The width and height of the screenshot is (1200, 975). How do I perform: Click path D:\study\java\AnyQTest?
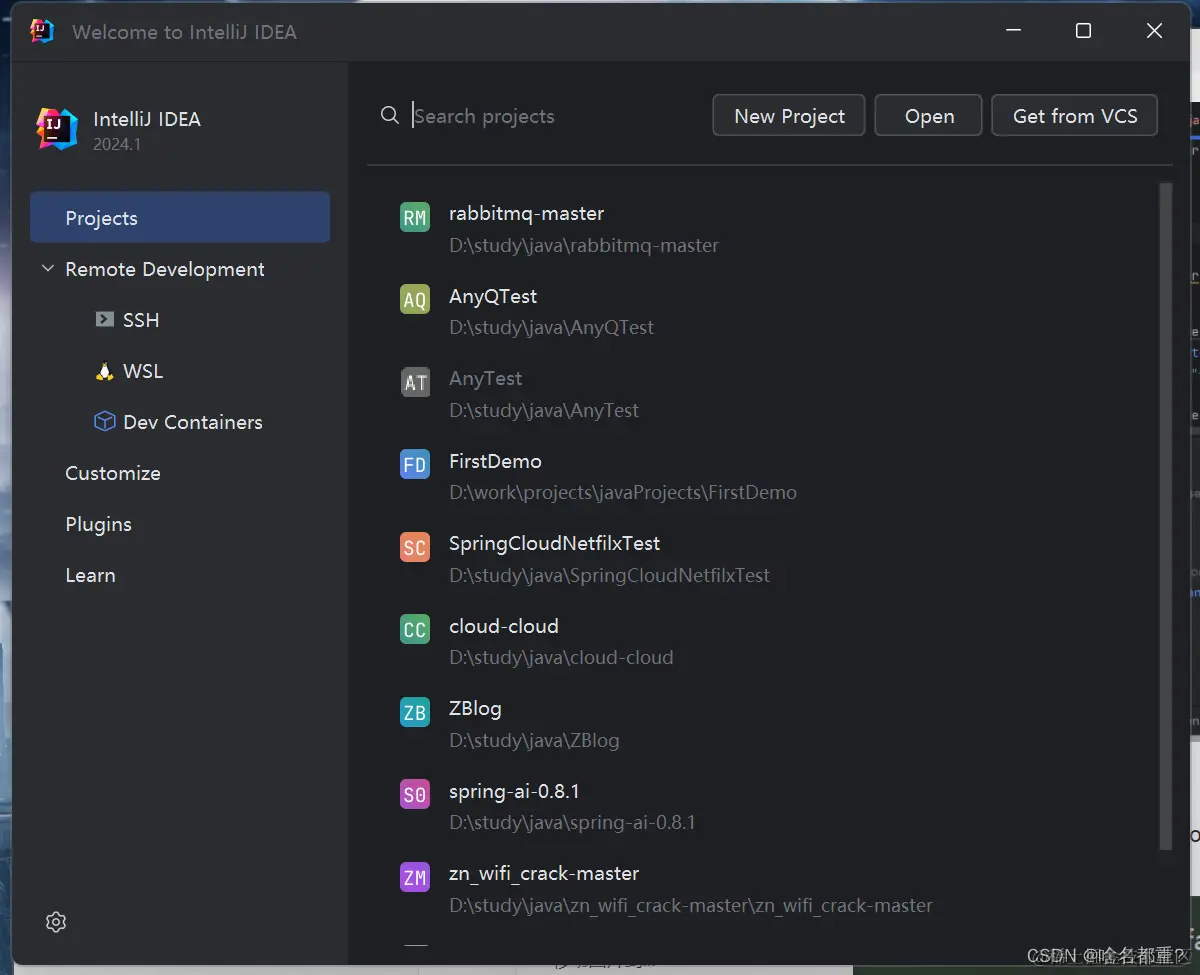(551, 327)
